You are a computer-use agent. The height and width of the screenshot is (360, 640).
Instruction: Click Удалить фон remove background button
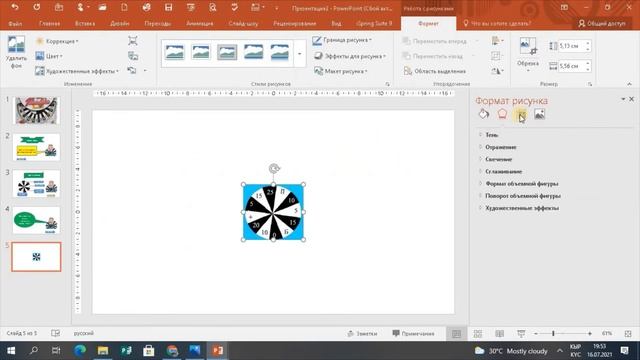[x=16, y=52]
